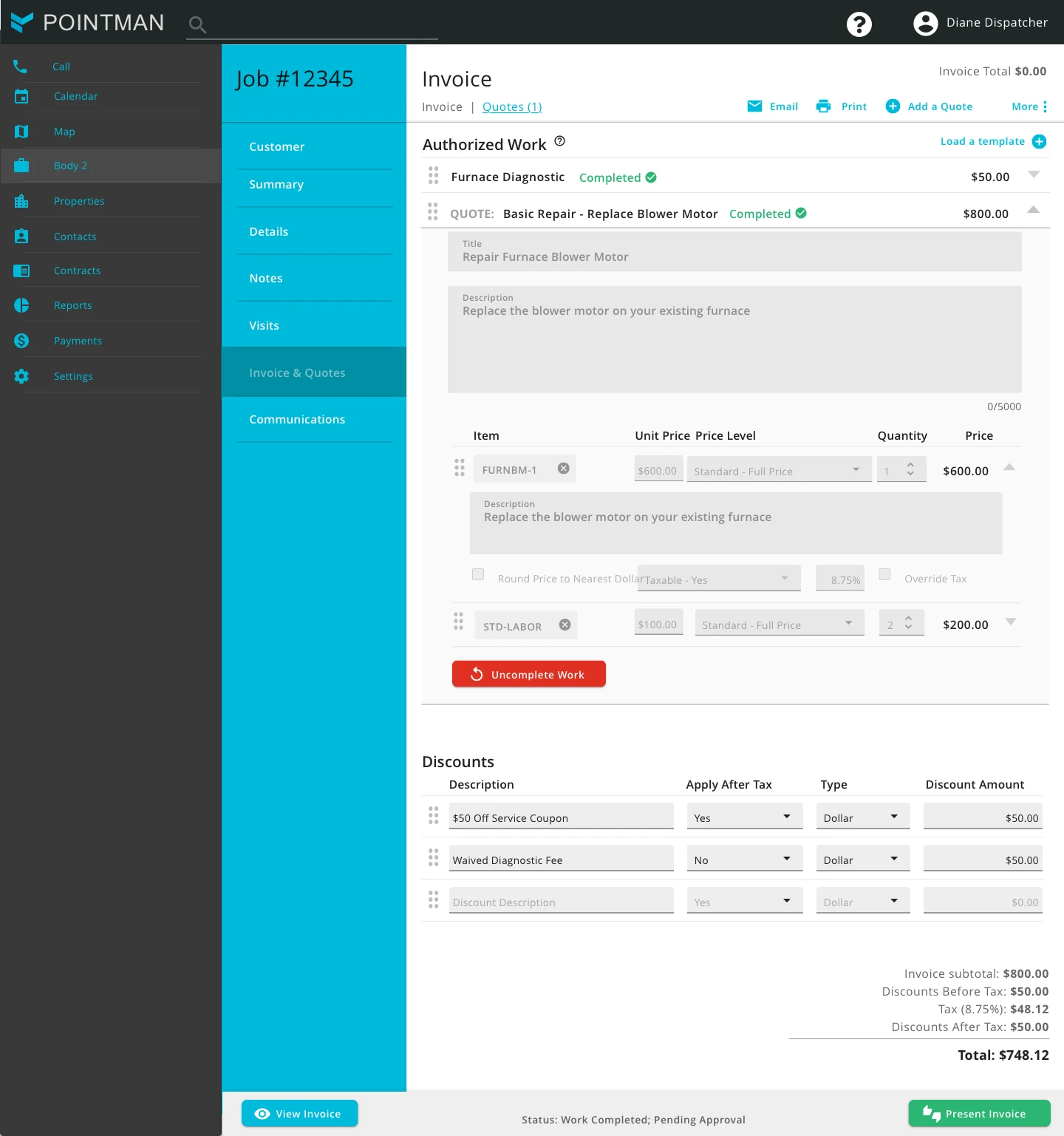Click the Email envelope icon
Screen dimensions: 1064x1136
pos(754,106)
